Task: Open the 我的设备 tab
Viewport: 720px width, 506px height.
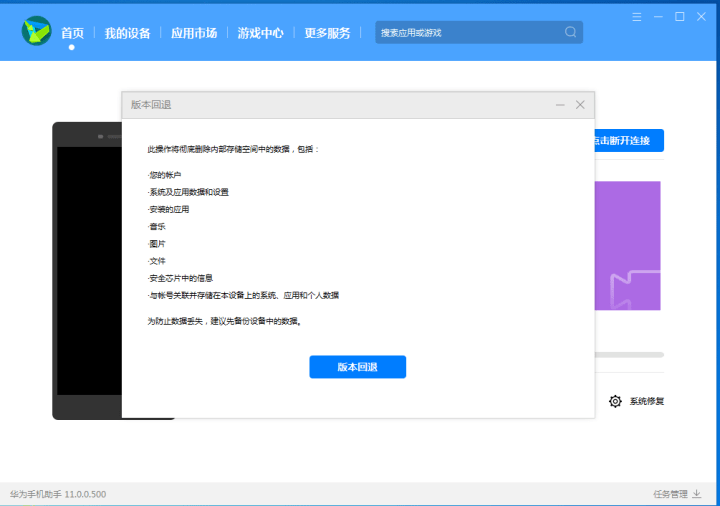Action: (127, 33)
